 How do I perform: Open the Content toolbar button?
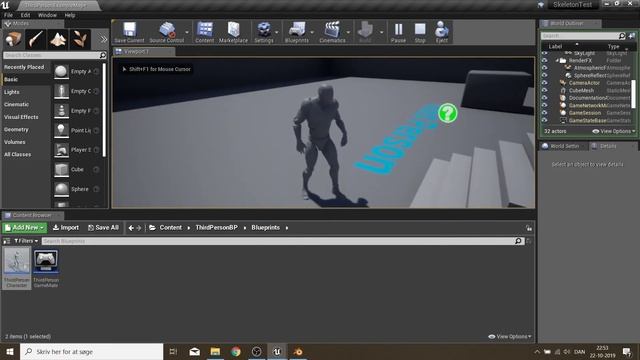[204, 30]
